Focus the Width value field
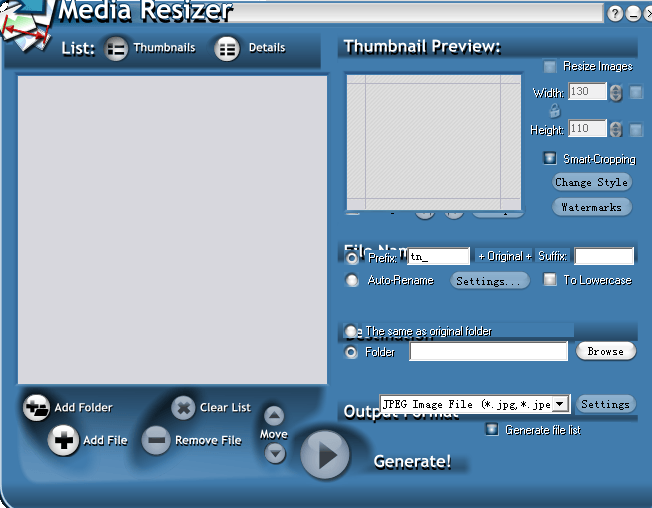The image size is (652, 508). 588,91
